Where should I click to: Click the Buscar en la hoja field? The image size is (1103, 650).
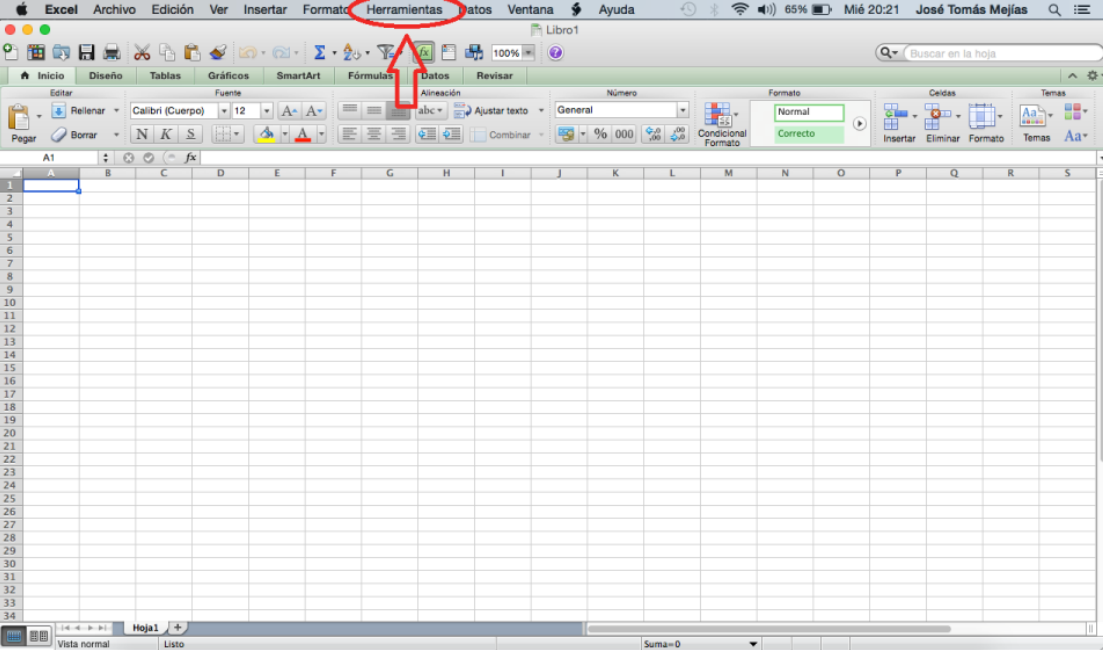[1000, 52]
